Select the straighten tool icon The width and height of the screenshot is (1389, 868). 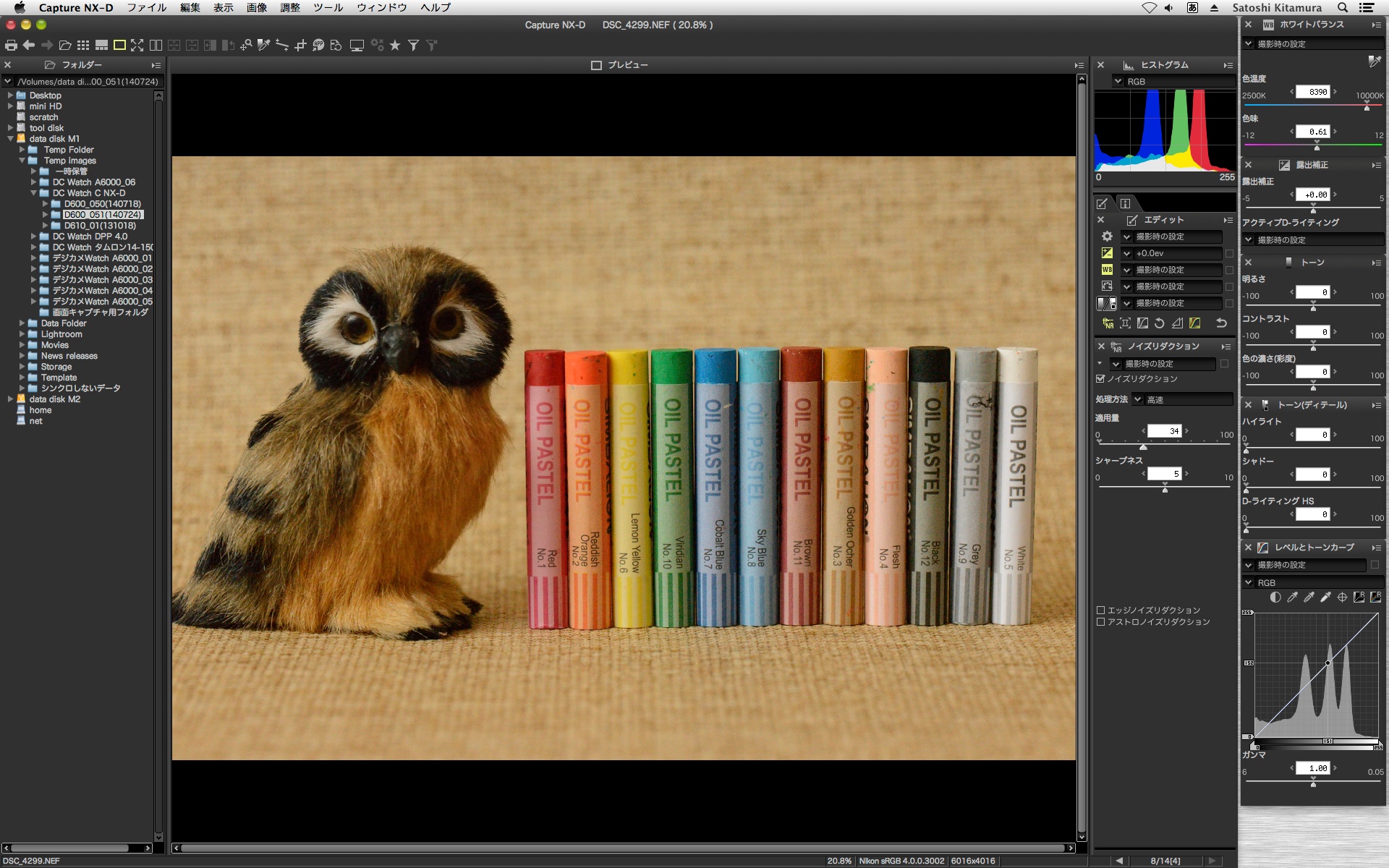point(282,45)
